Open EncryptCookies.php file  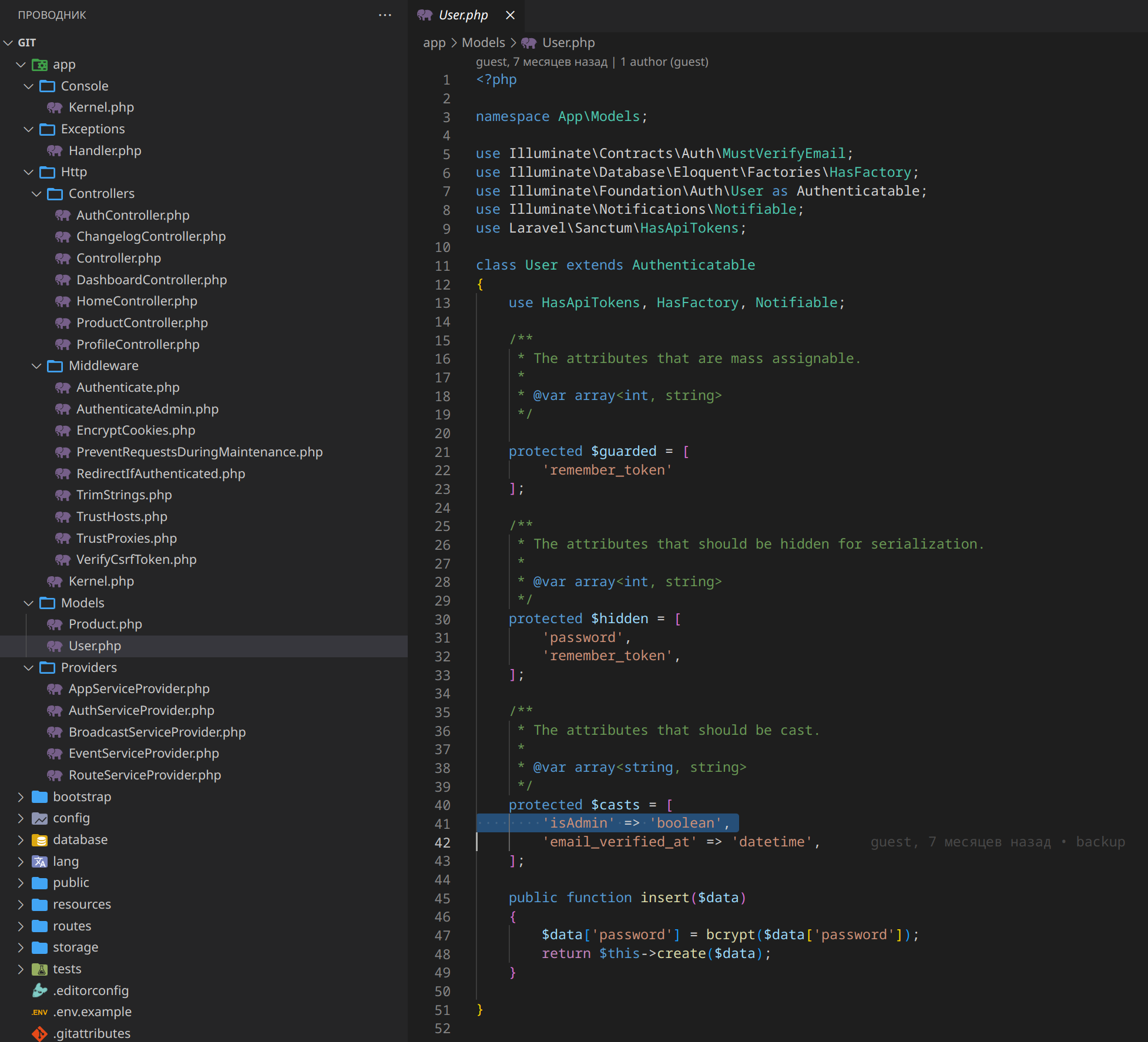point(136,431)
